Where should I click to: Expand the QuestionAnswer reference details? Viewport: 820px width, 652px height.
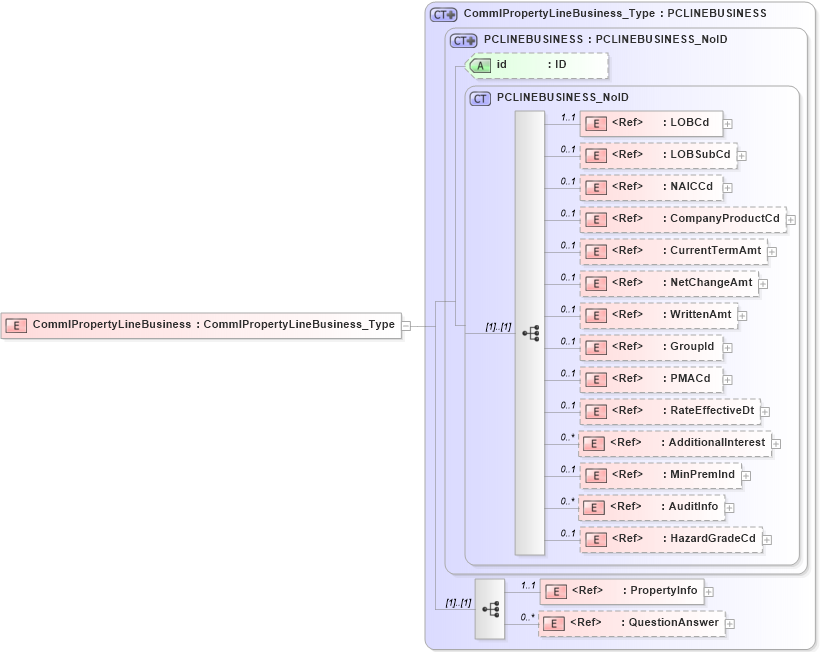point(731,623)
